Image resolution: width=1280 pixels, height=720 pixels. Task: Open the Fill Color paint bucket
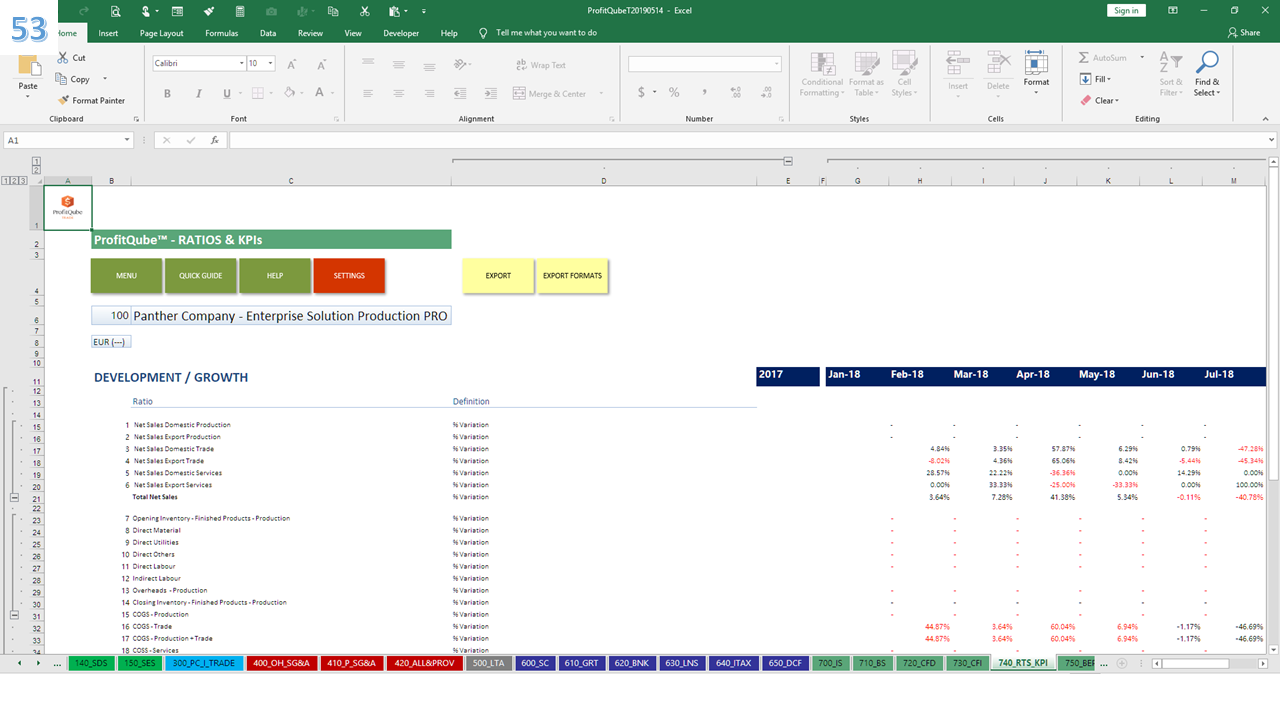288,93
